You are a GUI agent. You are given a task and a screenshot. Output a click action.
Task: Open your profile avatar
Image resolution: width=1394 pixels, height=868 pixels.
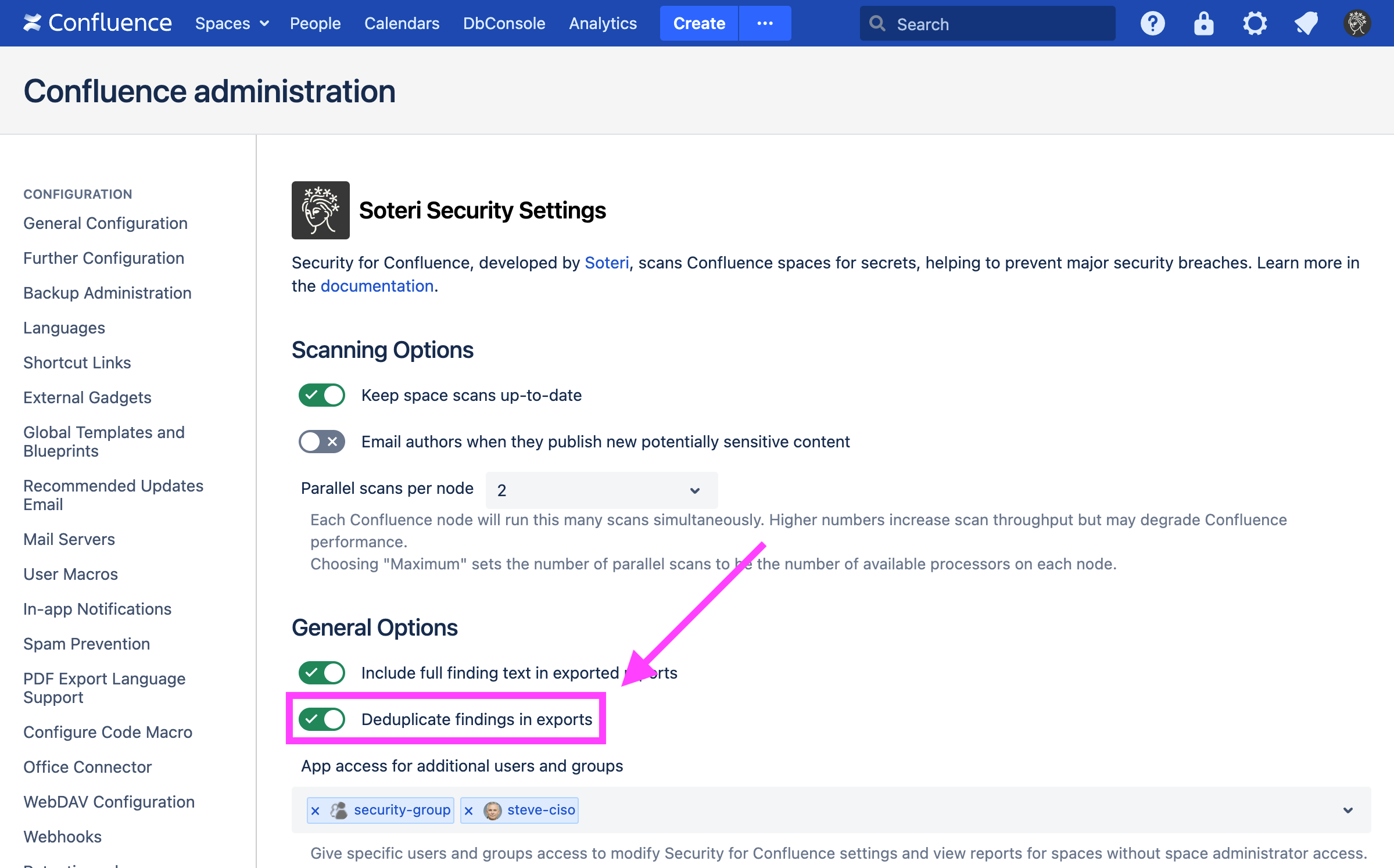click(1357, 23)
